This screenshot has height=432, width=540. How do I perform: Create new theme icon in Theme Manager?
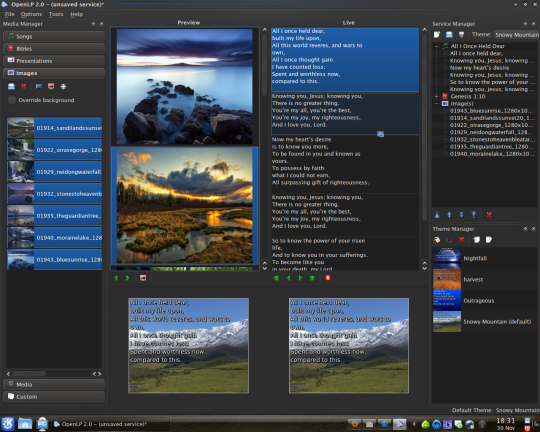click(x=437, y=240)
